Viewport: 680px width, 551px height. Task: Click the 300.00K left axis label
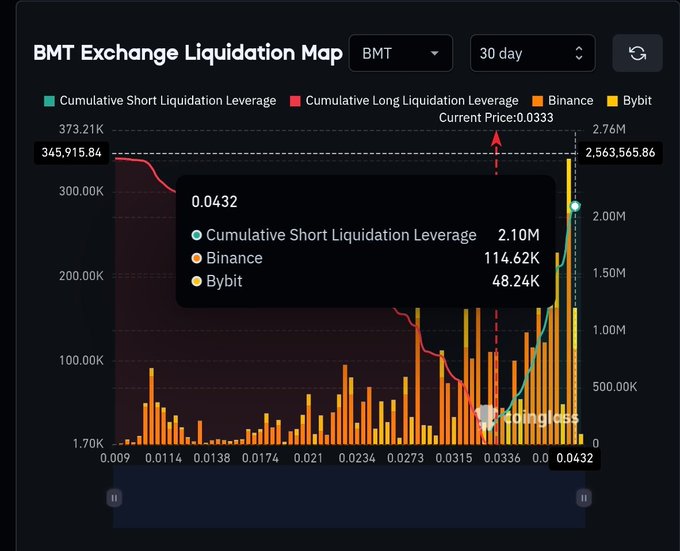pos(82,191)
